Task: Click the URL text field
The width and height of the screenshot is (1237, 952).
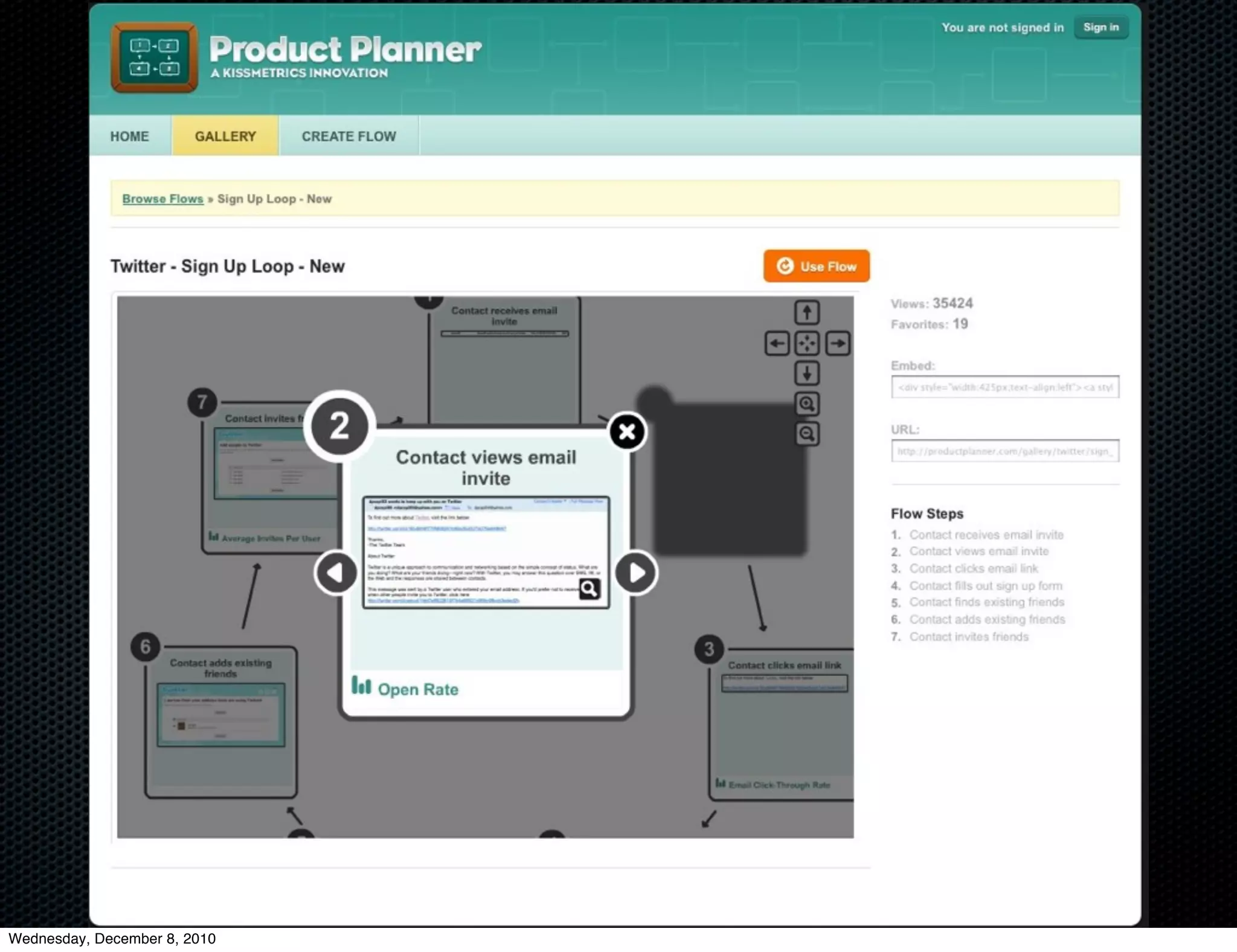Action: pyautogui.click(x=1004, y=451)
